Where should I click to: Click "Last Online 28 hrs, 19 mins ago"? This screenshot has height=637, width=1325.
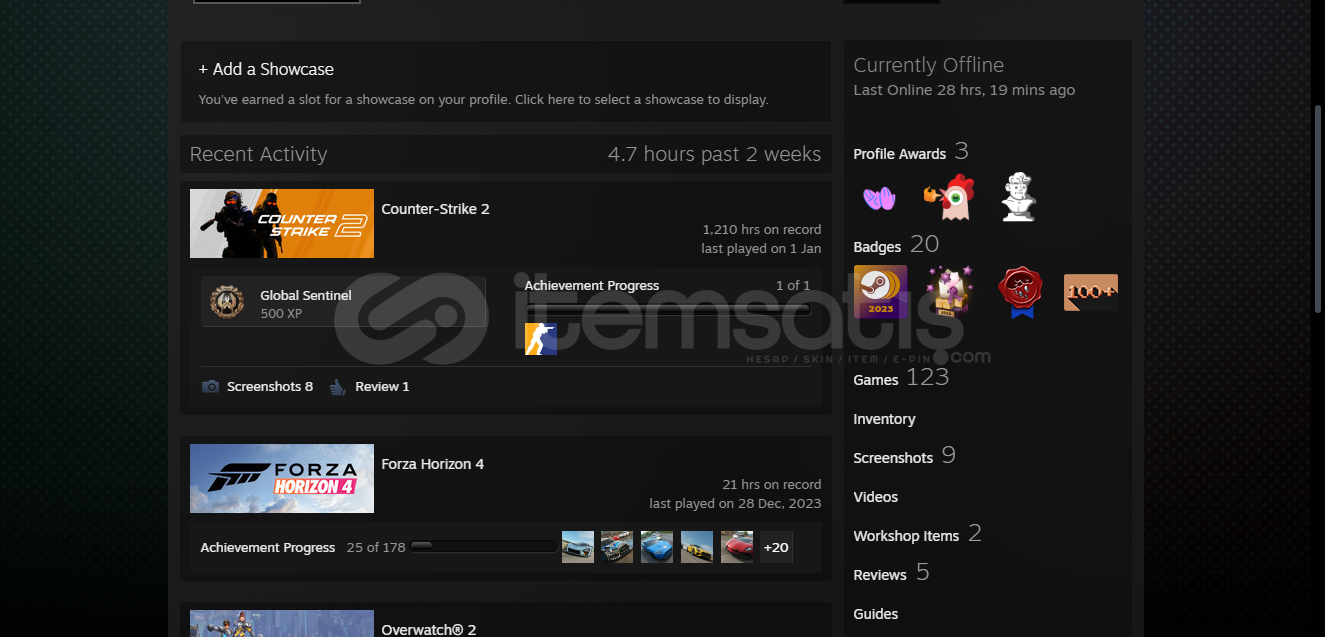click(x=965, y=90)
